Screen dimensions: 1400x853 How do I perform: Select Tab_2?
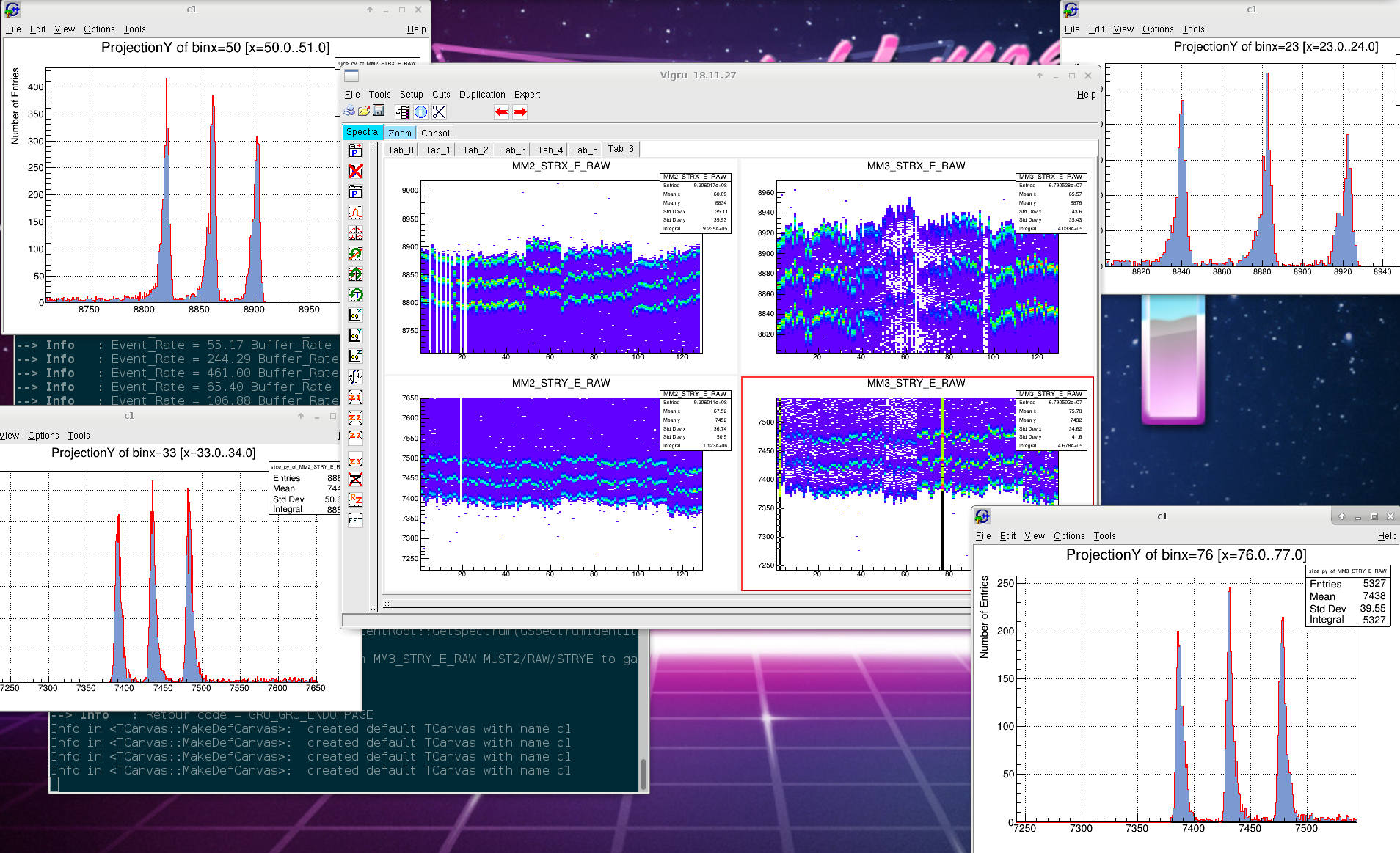[x=475, y=150]
